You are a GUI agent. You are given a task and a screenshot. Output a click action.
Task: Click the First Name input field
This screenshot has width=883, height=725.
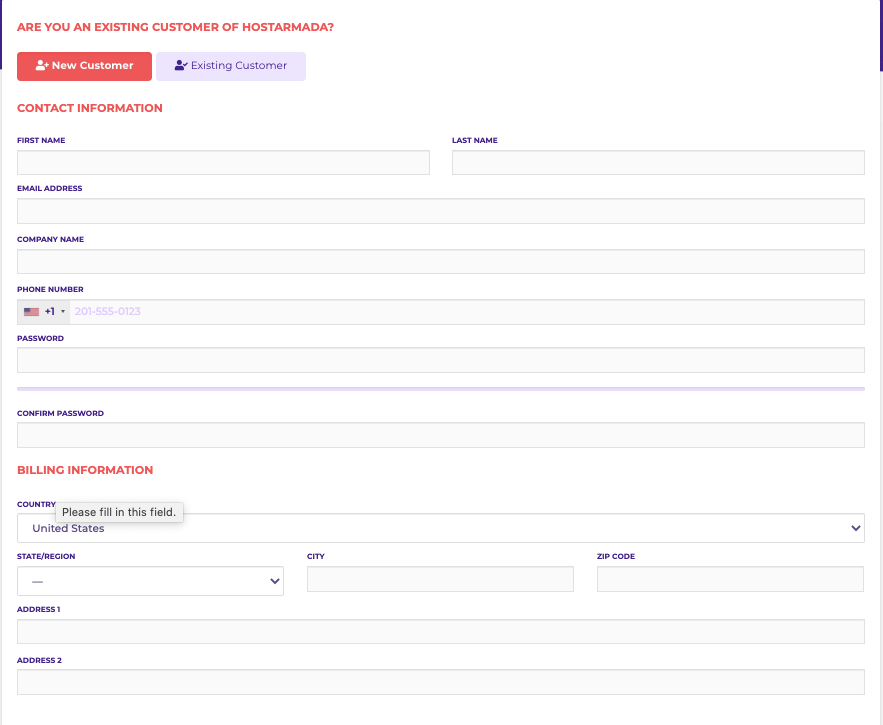click(x=223, y=162)
